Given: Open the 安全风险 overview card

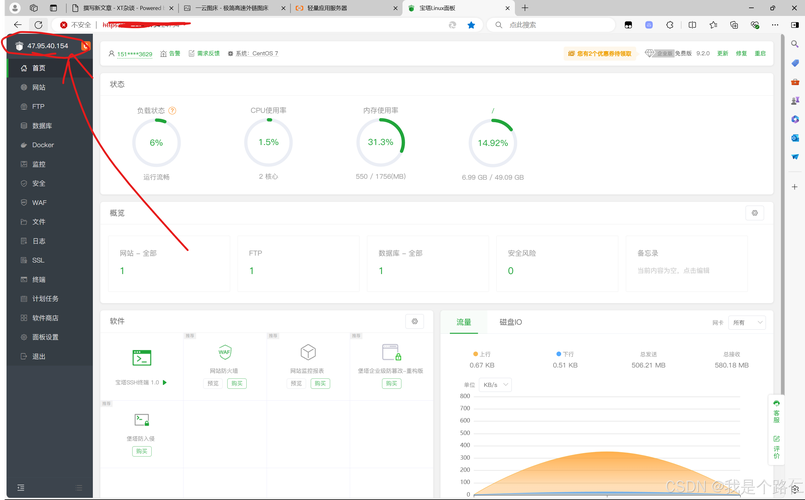Looking at the screenshot, I should tap(557, 263).
